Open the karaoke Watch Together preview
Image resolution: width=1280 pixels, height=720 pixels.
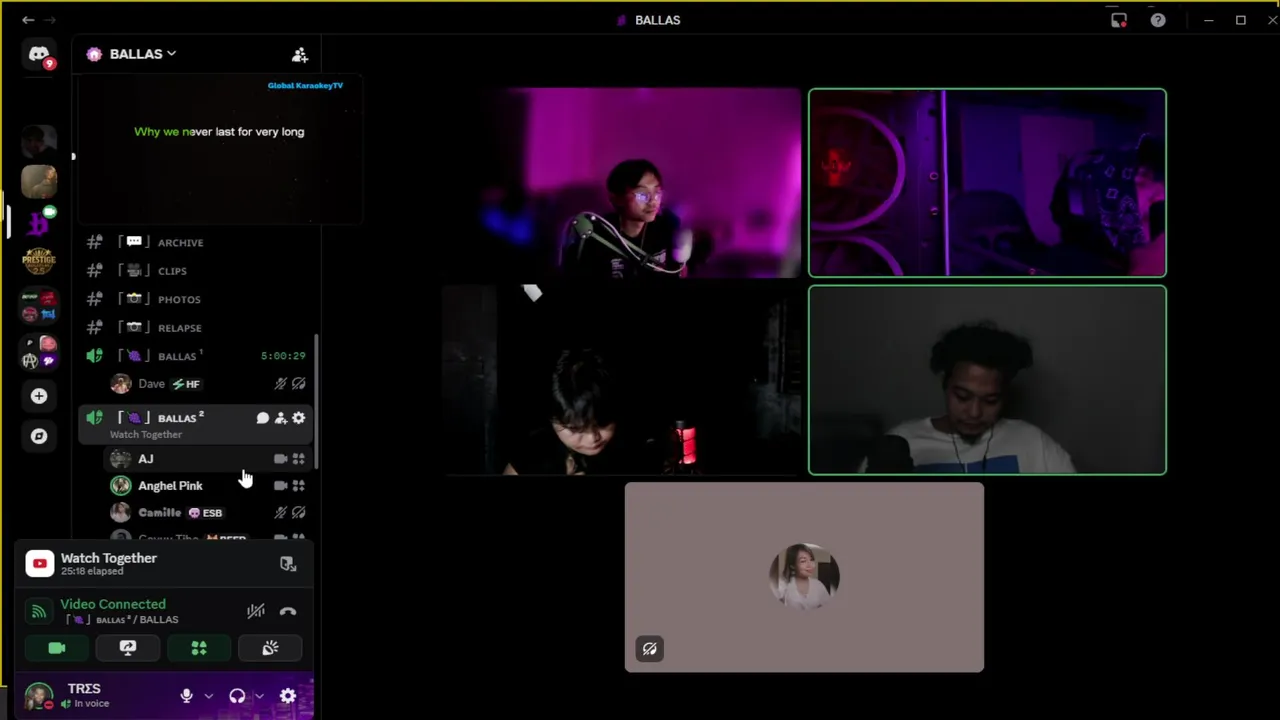tap(219, 150)
